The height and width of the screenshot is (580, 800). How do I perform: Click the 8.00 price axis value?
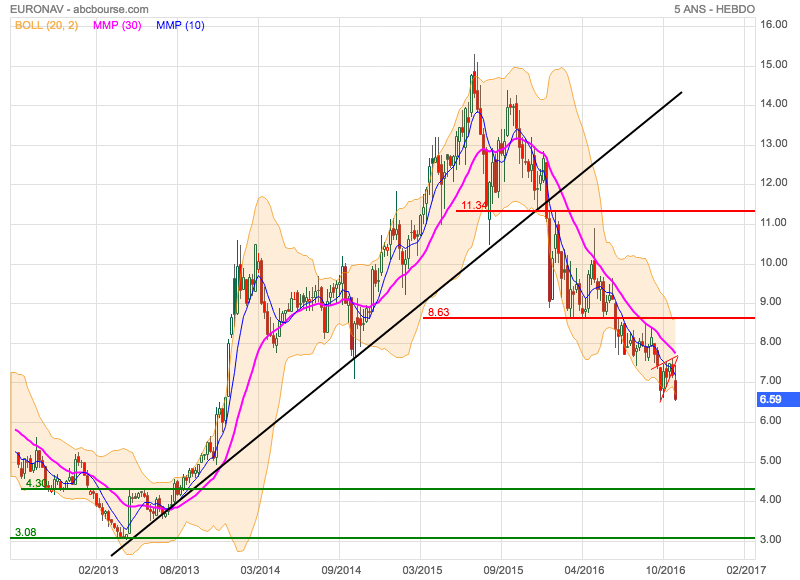770,341
